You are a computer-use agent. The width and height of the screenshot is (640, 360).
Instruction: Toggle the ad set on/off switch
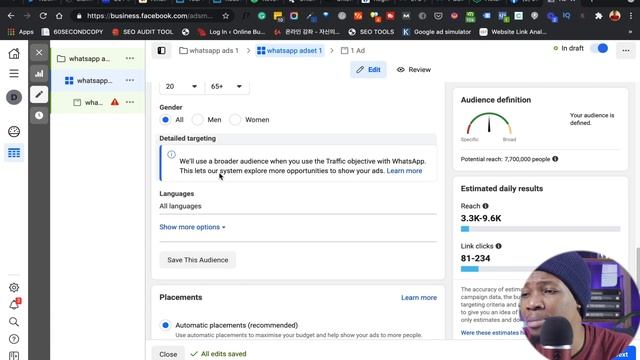pos(599,49)
